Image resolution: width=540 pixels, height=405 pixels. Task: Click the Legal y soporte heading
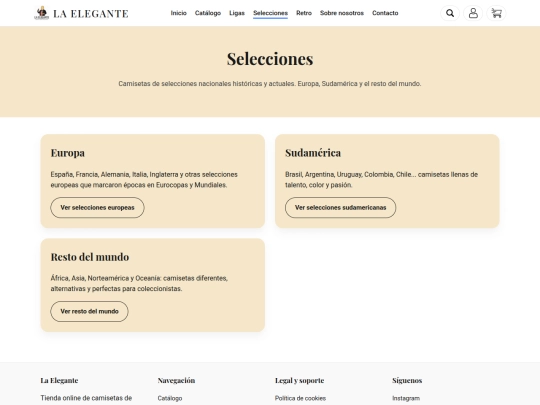[x=299, y=381]
